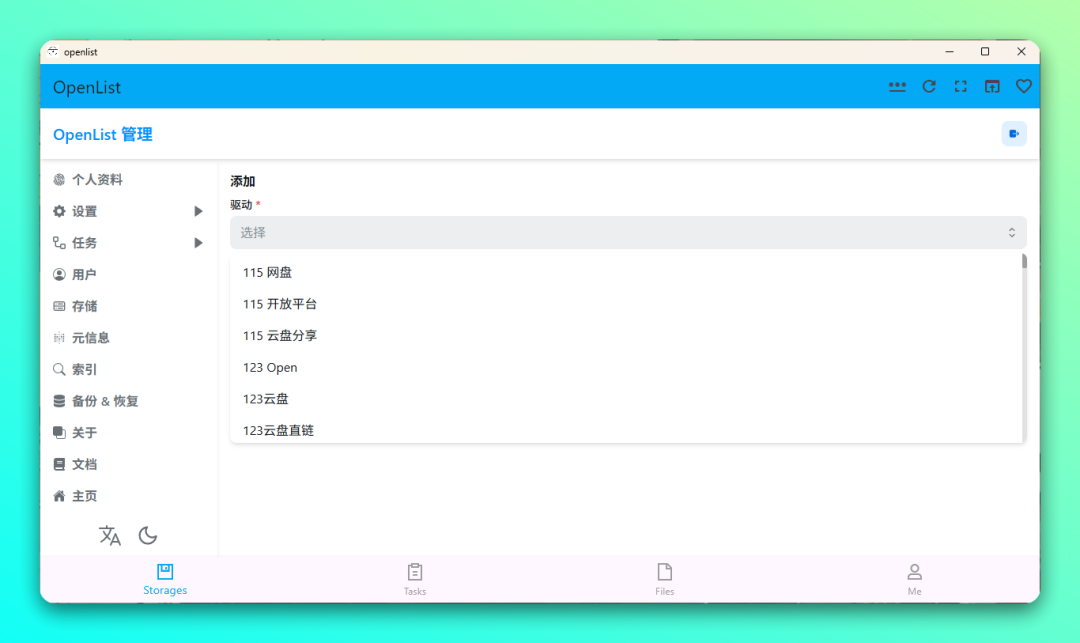1080x643 pixels.
Task: Click the refresh icon in the top bar
Action: pyautogui.click(x=929, y=87)
